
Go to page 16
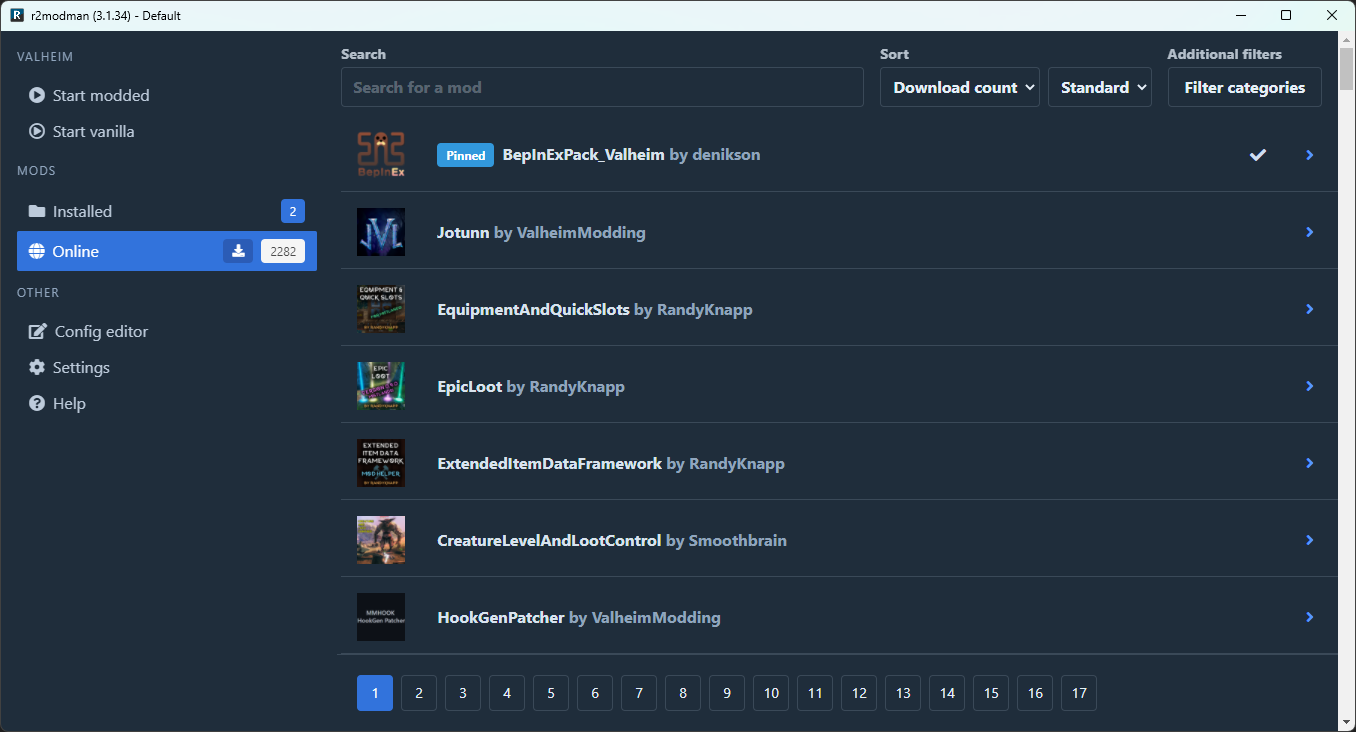click(1035, 693)
